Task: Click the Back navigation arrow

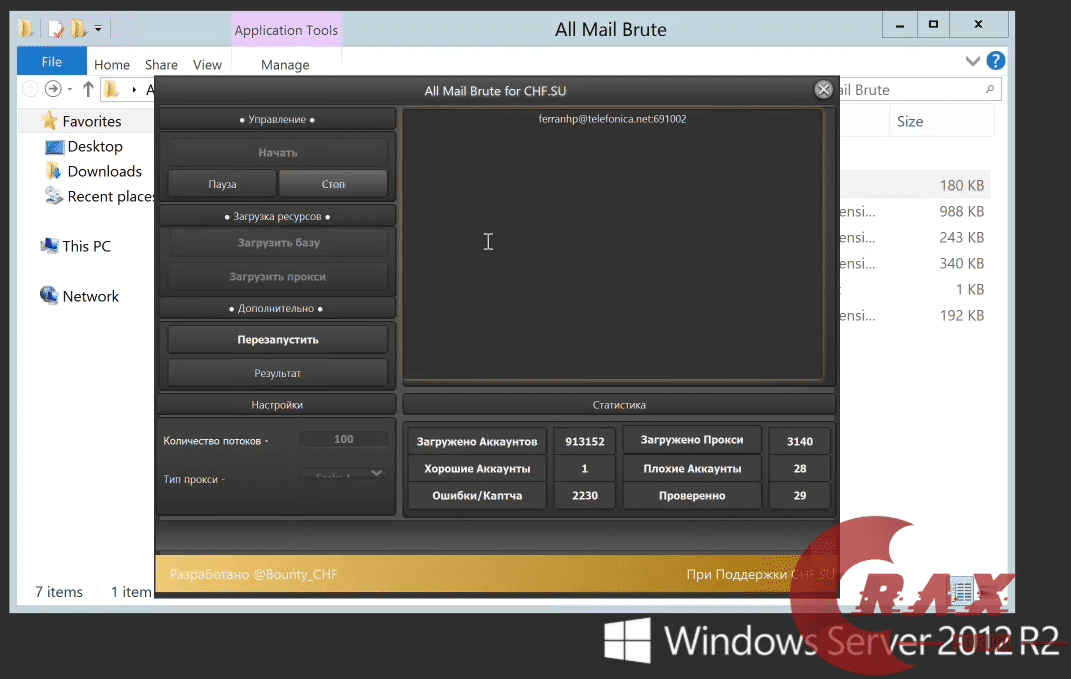Action: click(30, 88)
